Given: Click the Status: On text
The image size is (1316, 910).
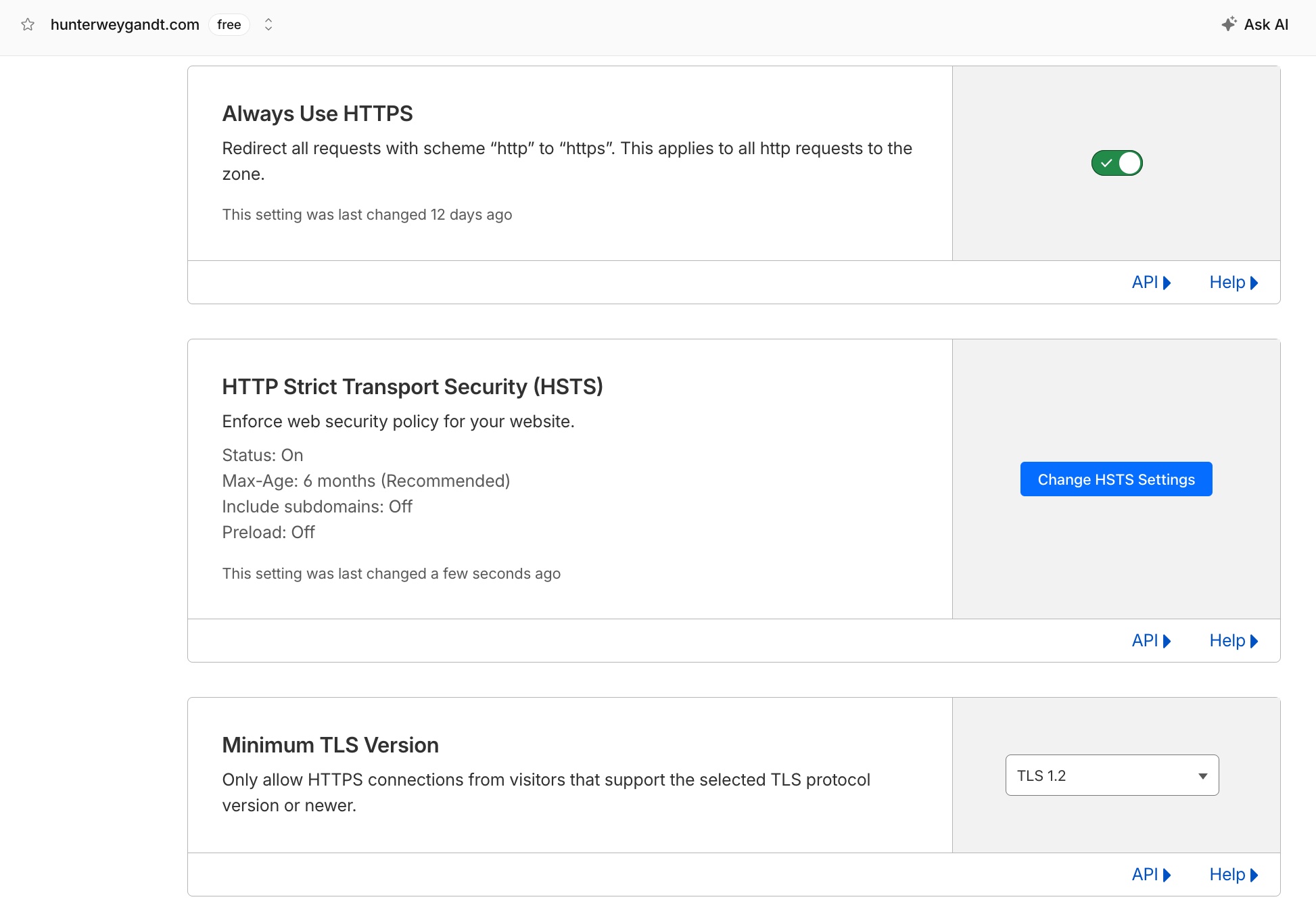Looking at the screenshot, I should [262, 455].
